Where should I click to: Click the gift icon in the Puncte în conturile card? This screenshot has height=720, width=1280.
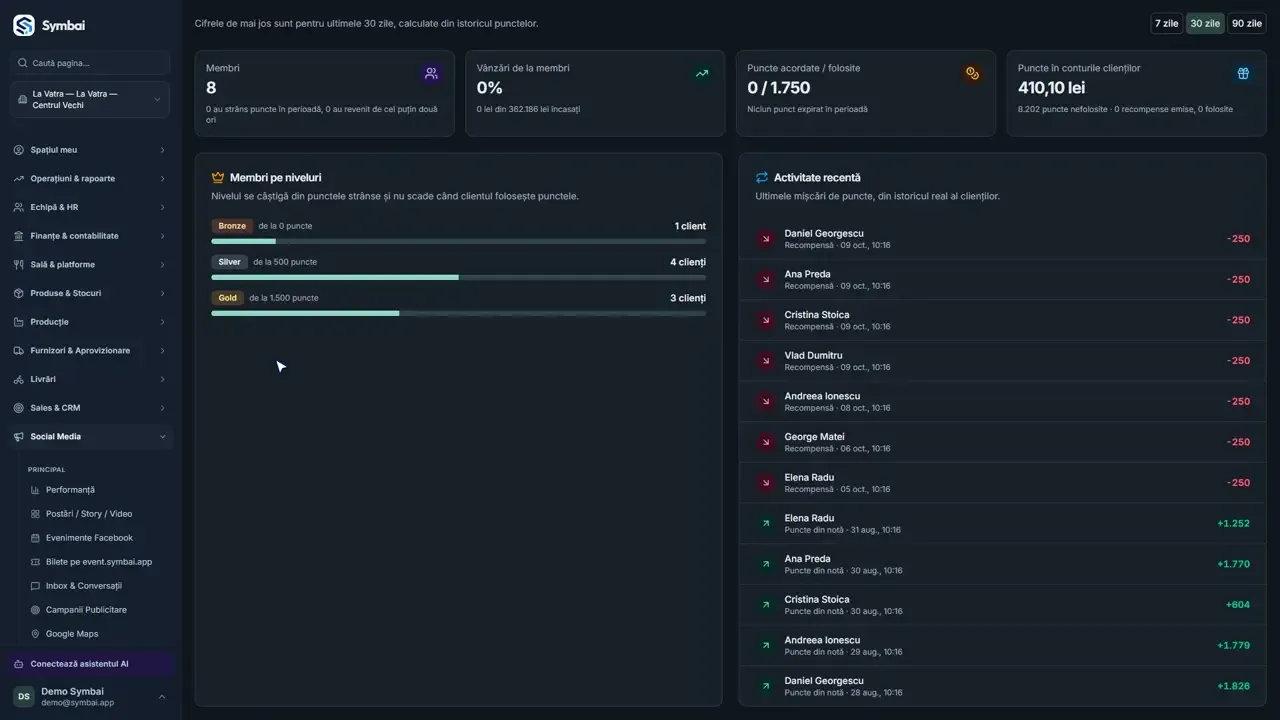[x=1243, y=73]
